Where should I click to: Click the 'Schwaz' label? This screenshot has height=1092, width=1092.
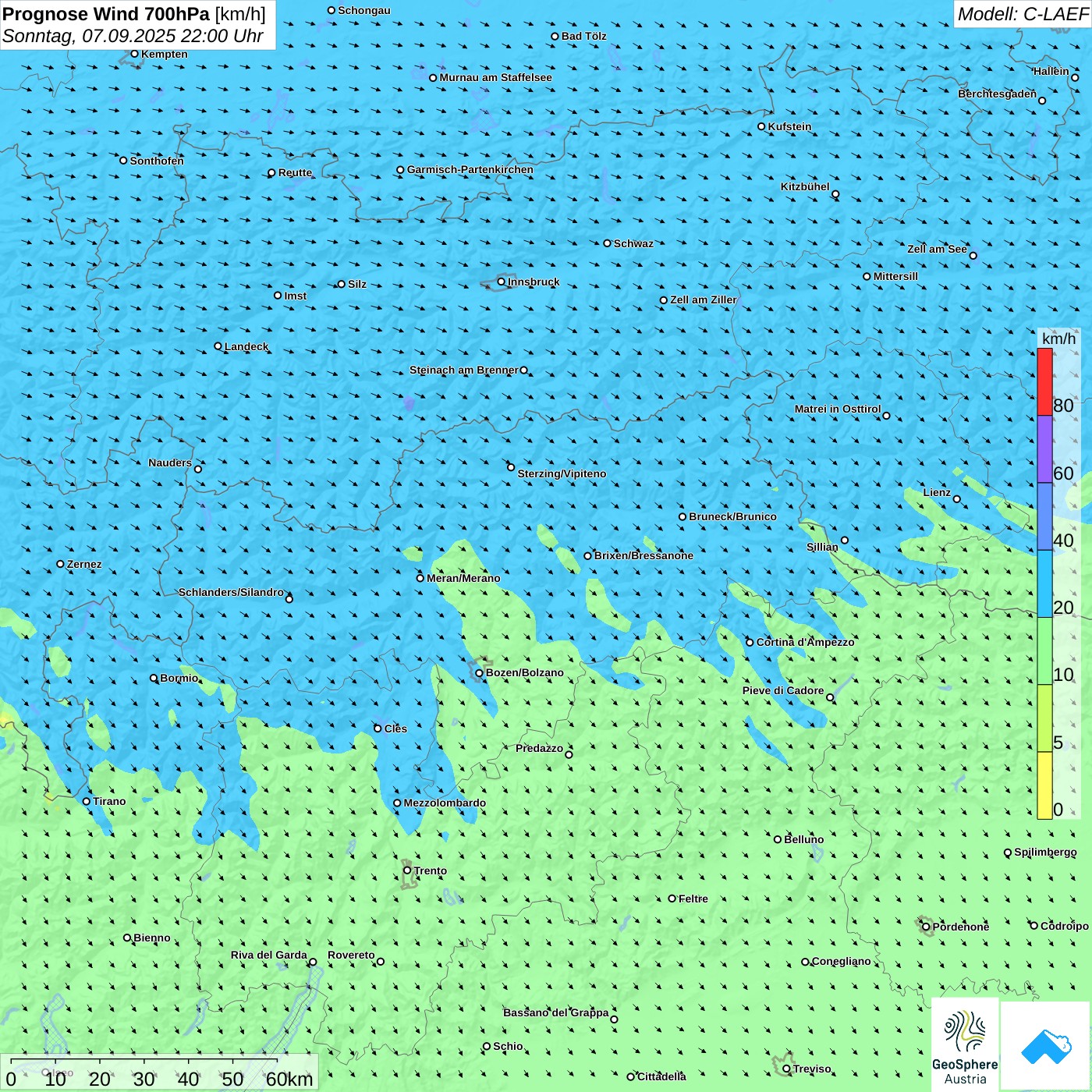(x=633, y=243)
